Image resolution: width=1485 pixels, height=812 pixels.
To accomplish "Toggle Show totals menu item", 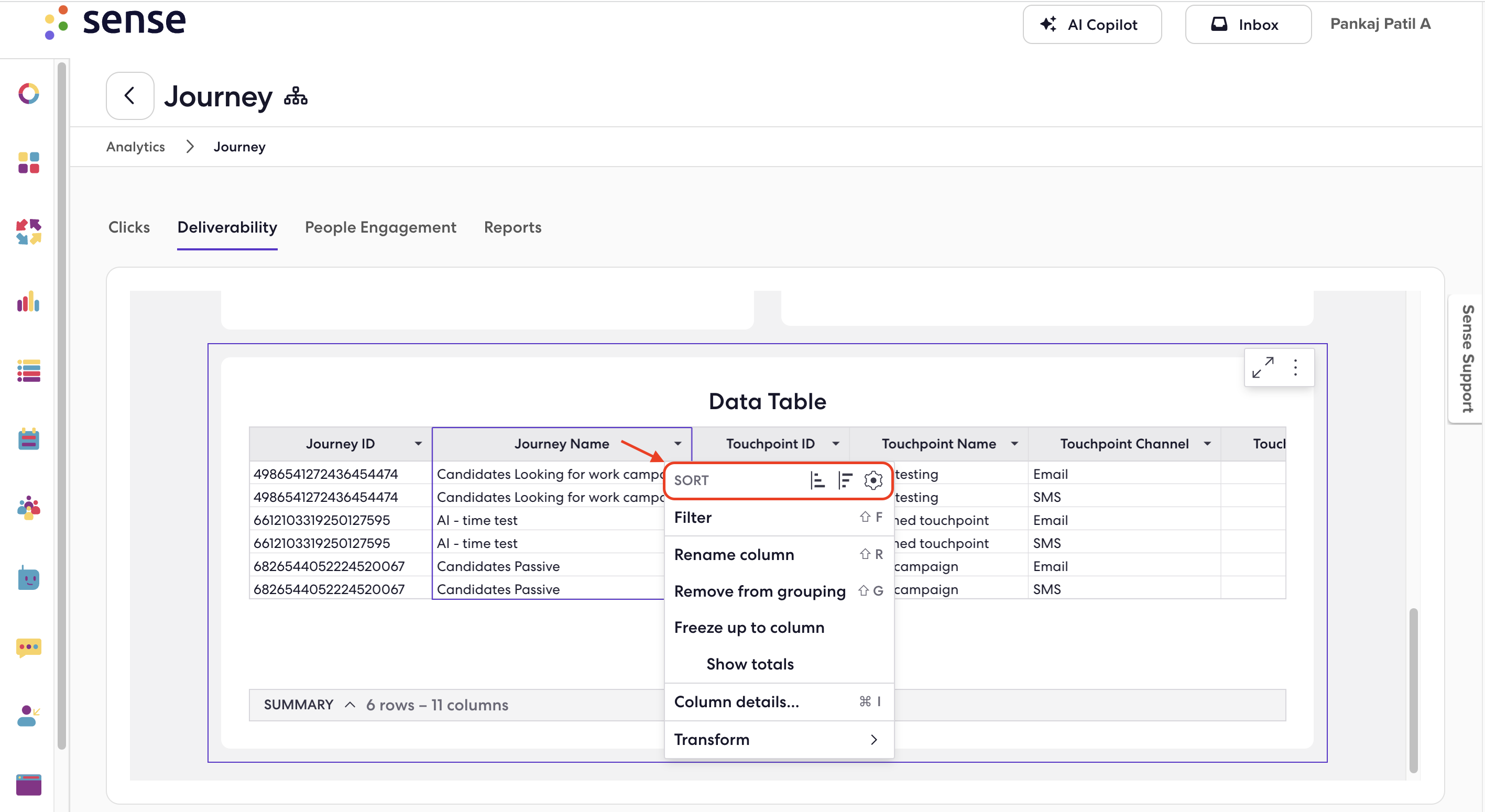I will (779, 664).
